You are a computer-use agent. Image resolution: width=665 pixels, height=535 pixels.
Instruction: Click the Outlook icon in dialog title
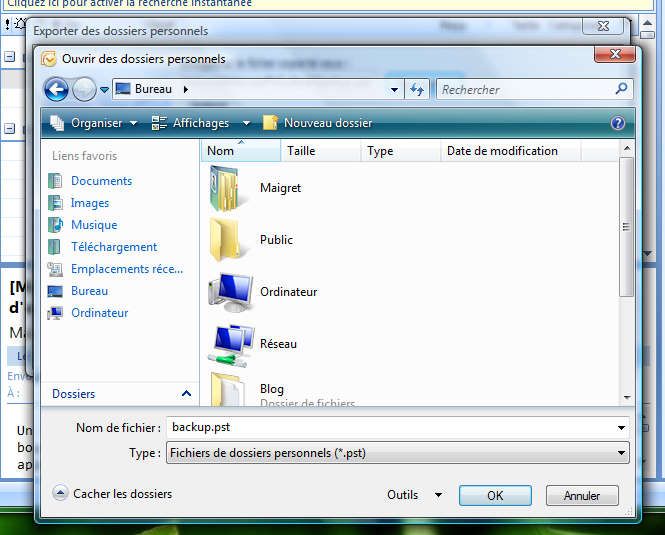[x=49, y=59]
